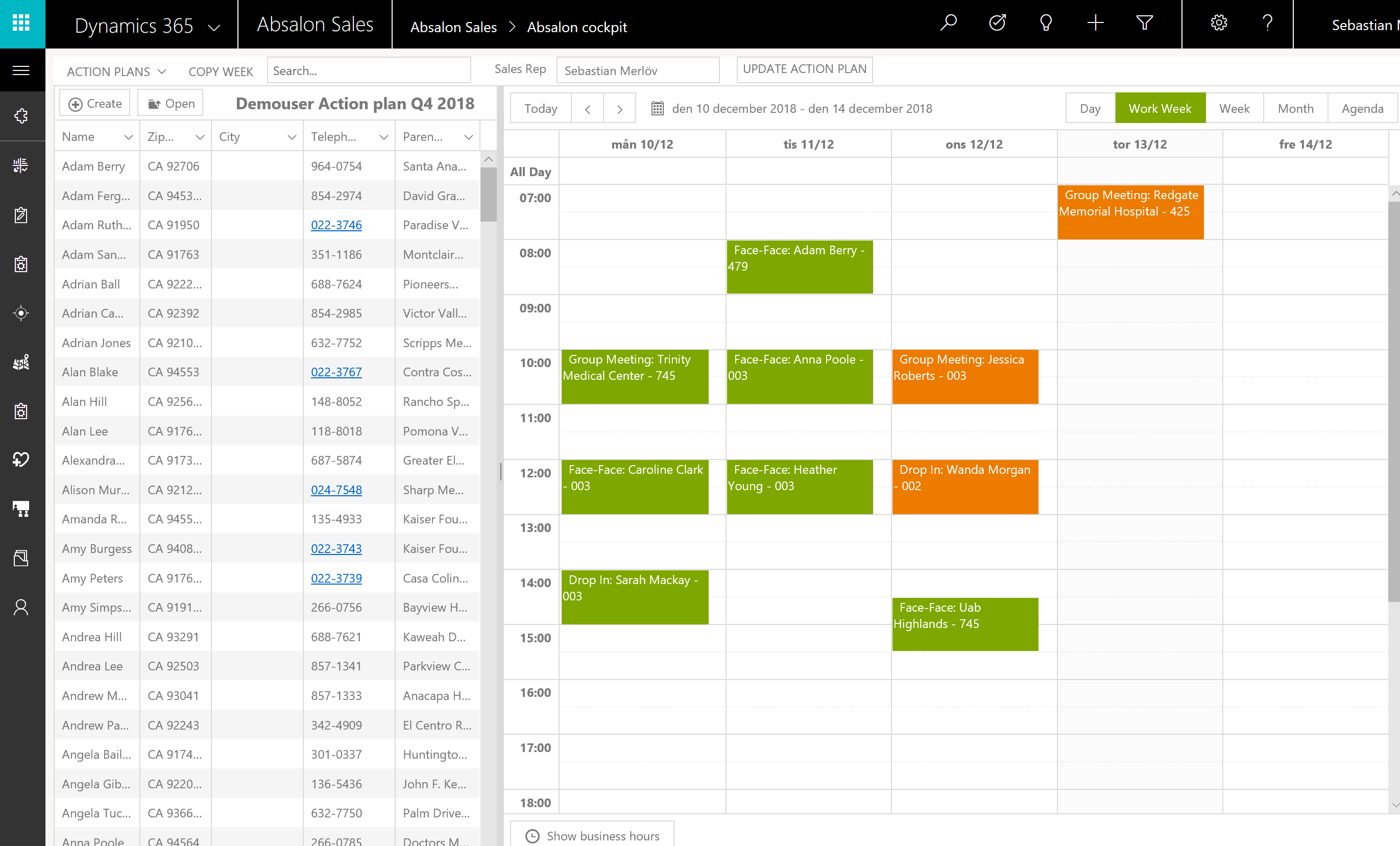Toggle the hamburger navigation menu
The image size is (1400, 846).
(21, 70)
